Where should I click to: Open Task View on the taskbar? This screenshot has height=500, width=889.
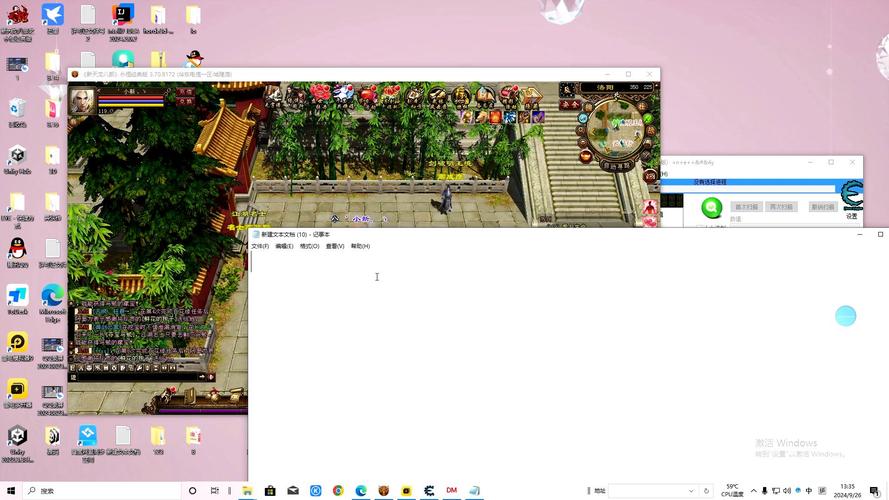click(214, 490)
